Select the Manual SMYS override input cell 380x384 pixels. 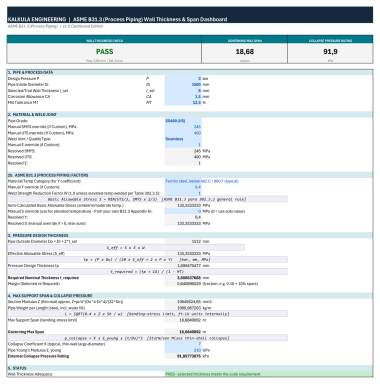coord(183,127)
